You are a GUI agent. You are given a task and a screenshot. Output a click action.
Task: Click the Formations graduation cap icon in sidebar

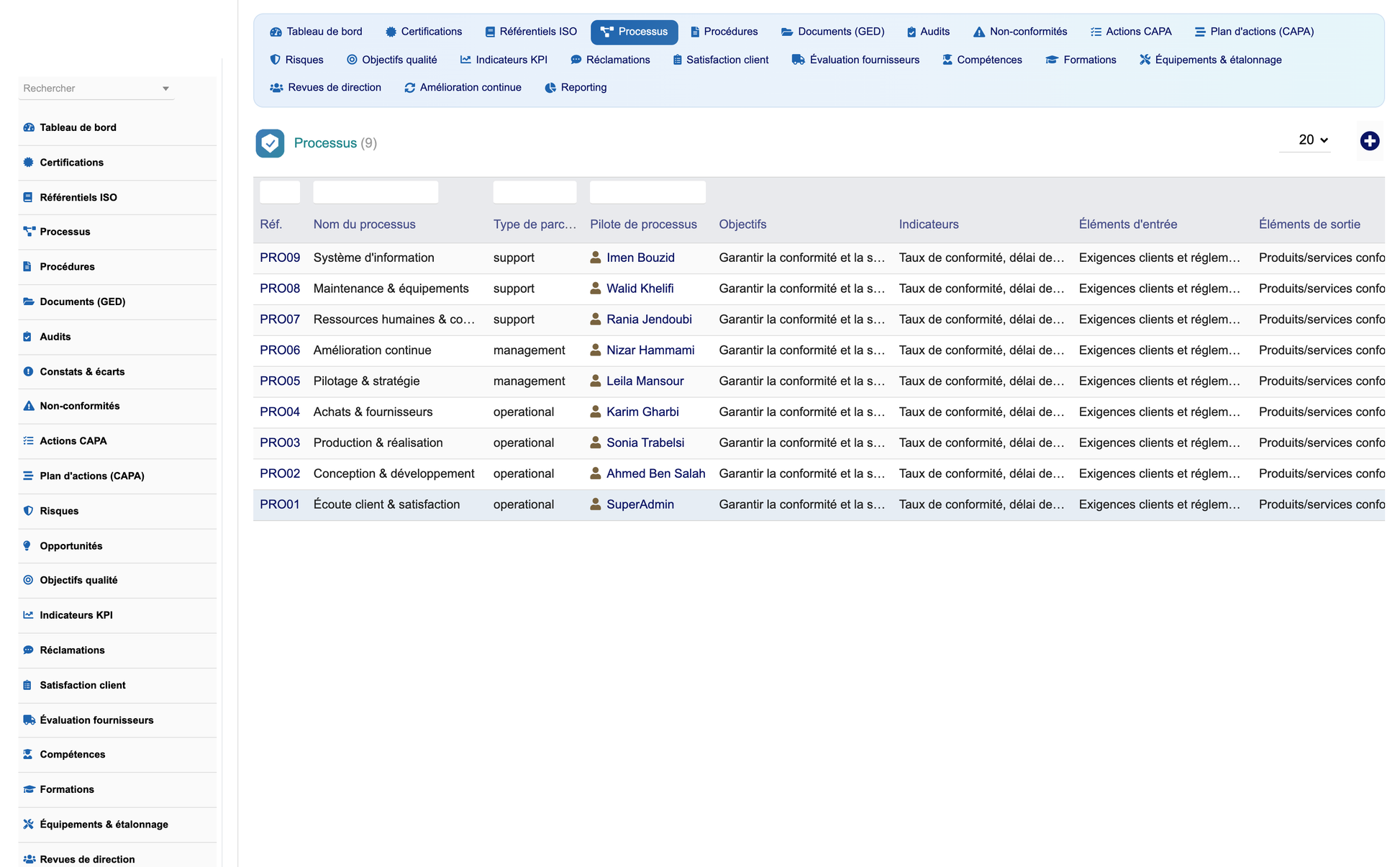click(x=29, y=789)
